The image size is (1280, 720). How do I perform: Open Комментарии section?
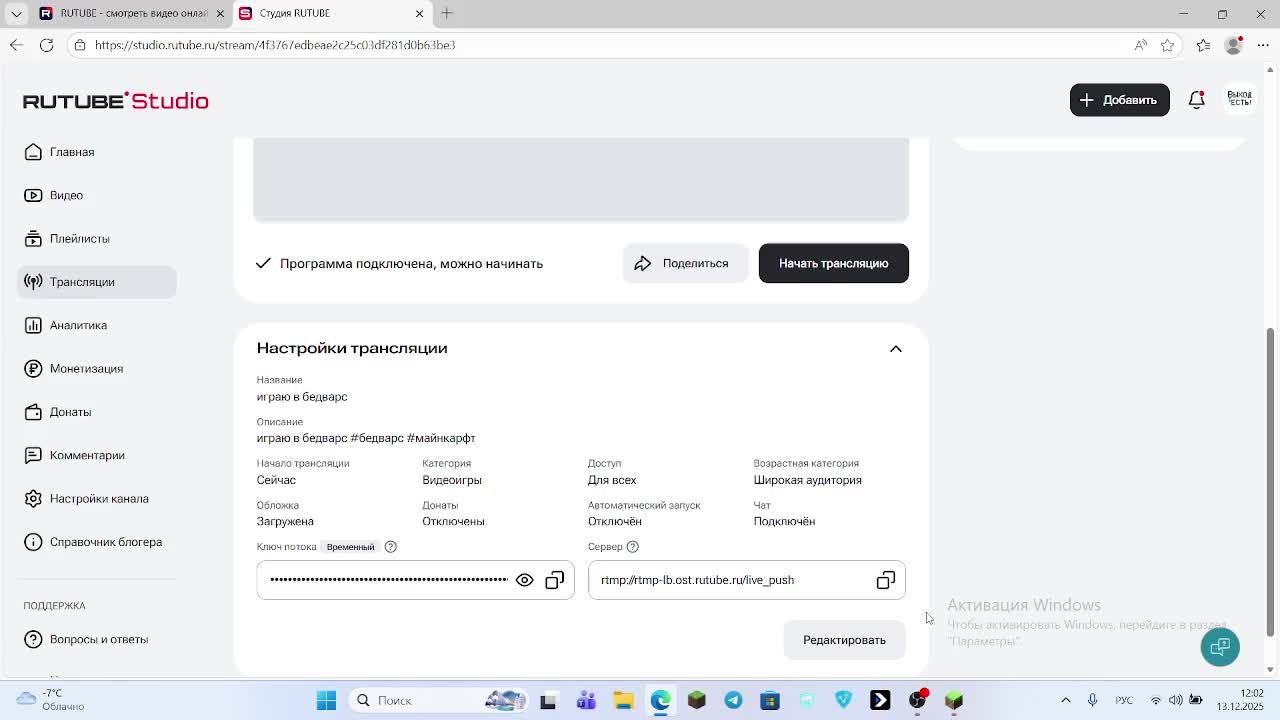(97, 455)
